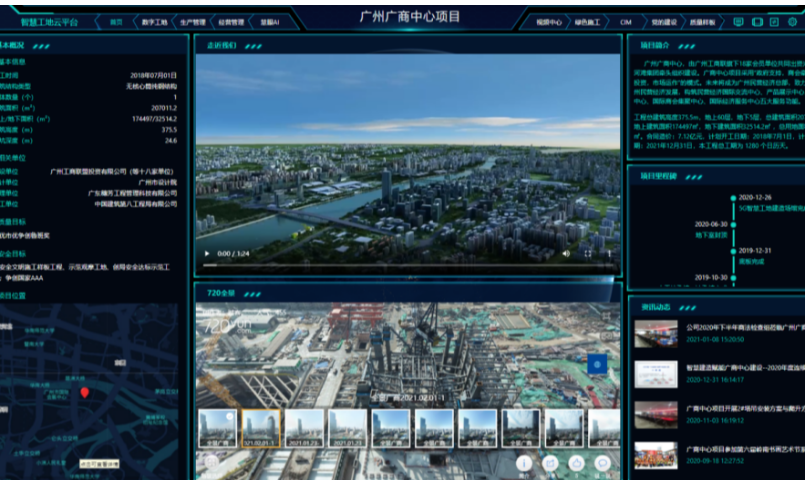Screen dimensions: 805x480
Task: Open the 生产管理 navigation tab
Action: tap(192, 21)
